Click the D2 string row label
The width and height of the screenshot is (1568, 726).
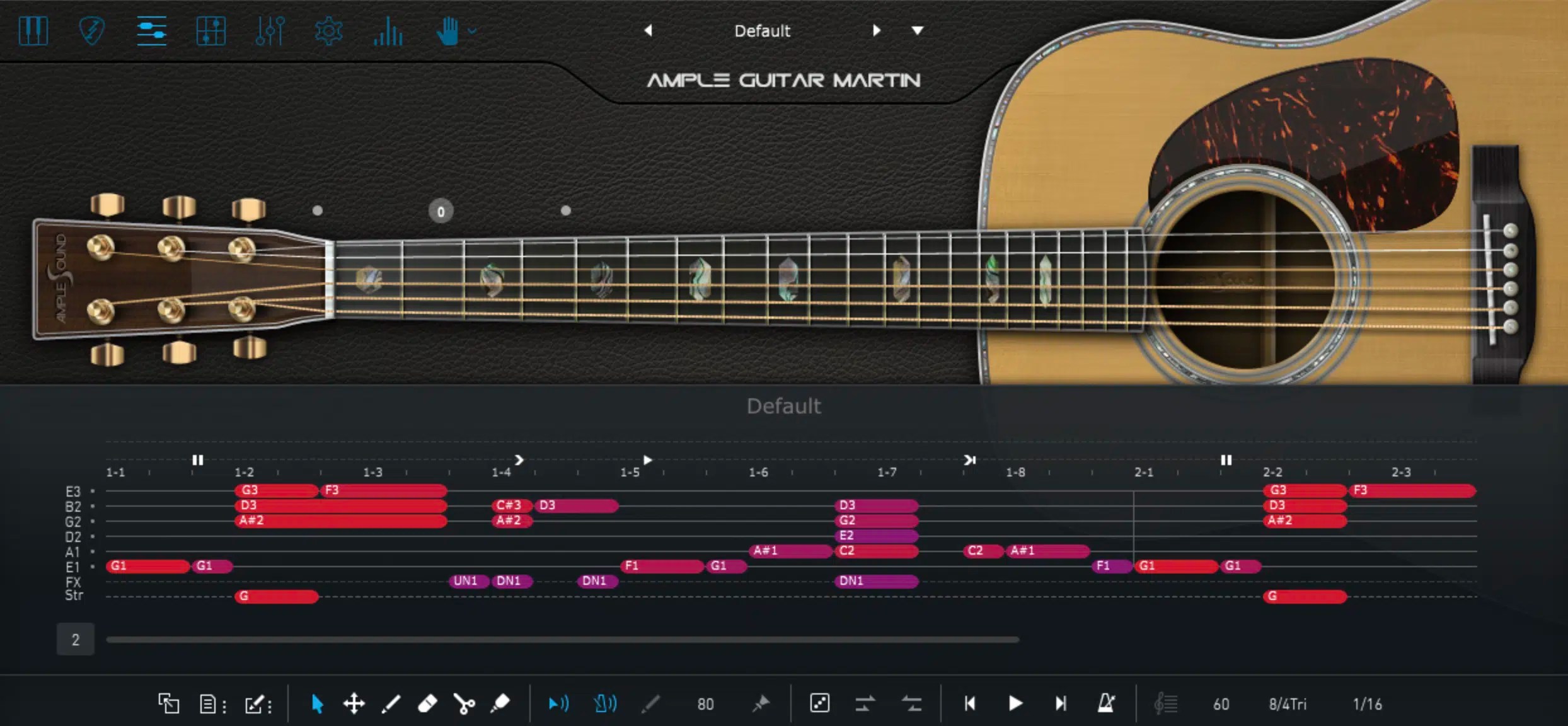(73, 536)
